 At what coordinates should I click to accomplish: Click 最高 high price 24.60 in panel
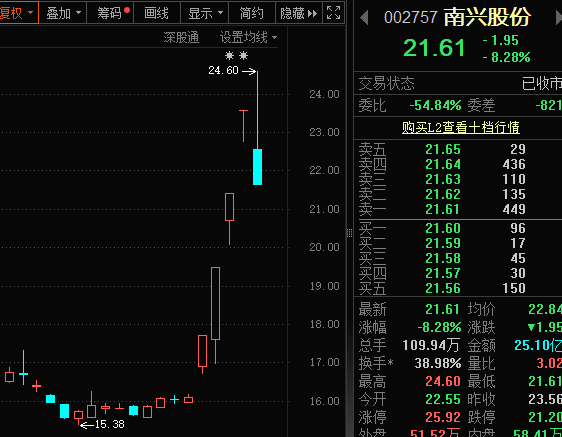pyautogui.click(x=443, y=381)
